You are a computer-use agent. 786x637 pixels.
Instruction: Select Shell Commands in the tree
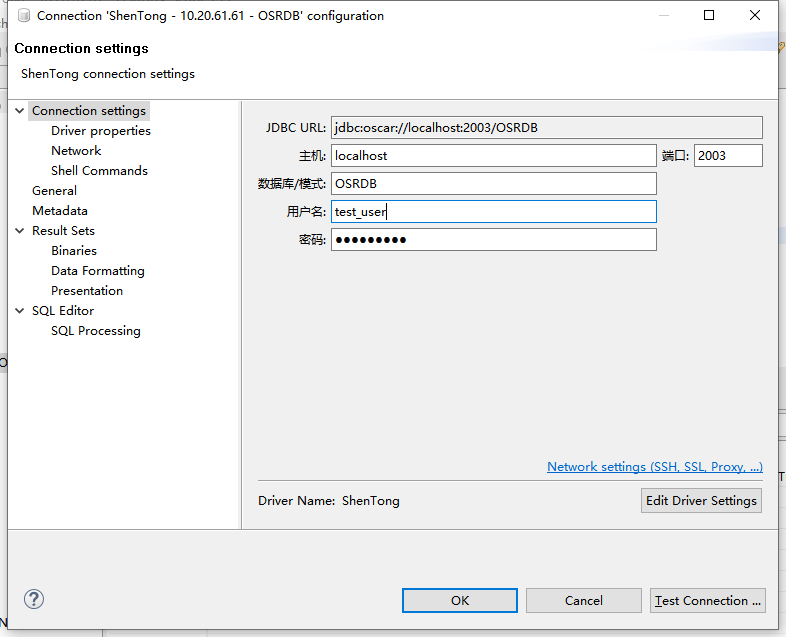click(x=99, y=171)
